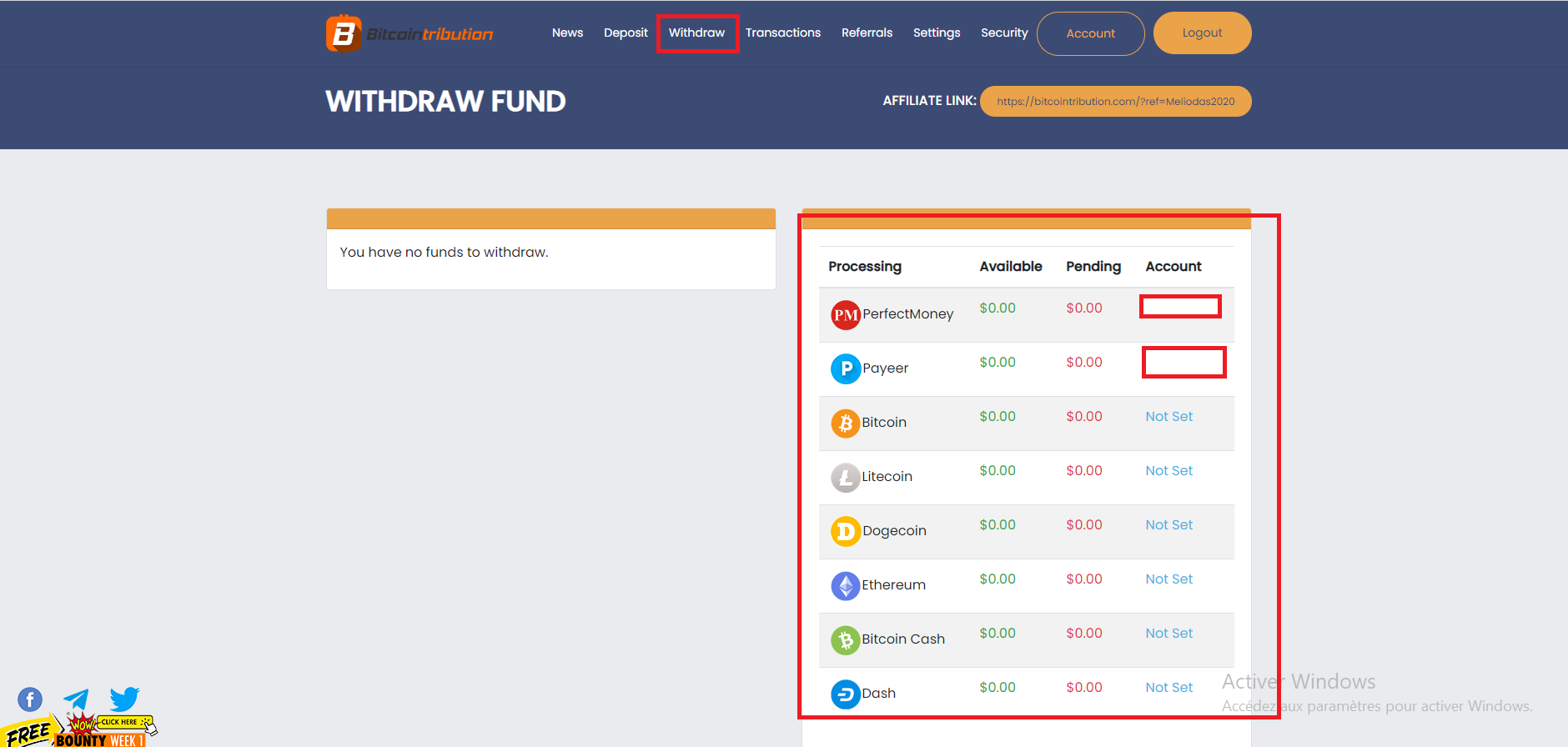This screenshot has height=747, width=1568.
Task: Click Litecoin's pending $0.00 amount
Action: coord(1084,471)
